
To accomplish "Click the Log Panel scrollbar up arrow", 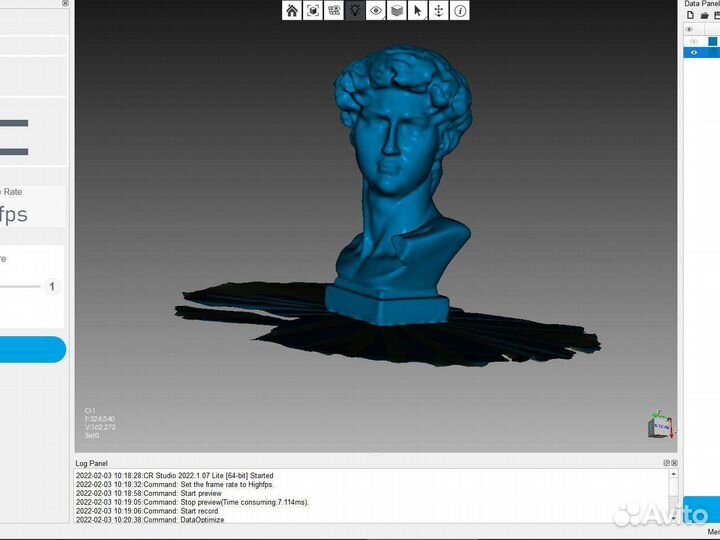I will (x=674, y=474).
